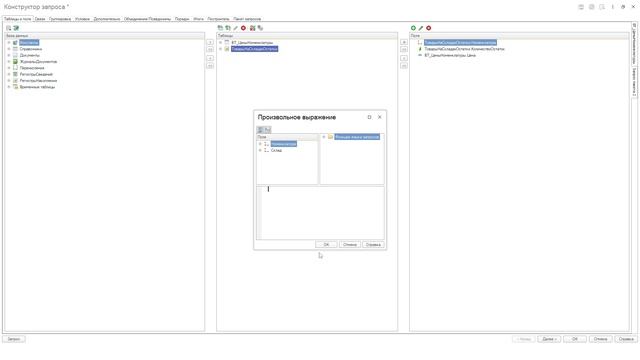Viewport: 640px width, 360px height.
Task: Expand the ЖурналыДокументов node
Action: click(9, 62)
